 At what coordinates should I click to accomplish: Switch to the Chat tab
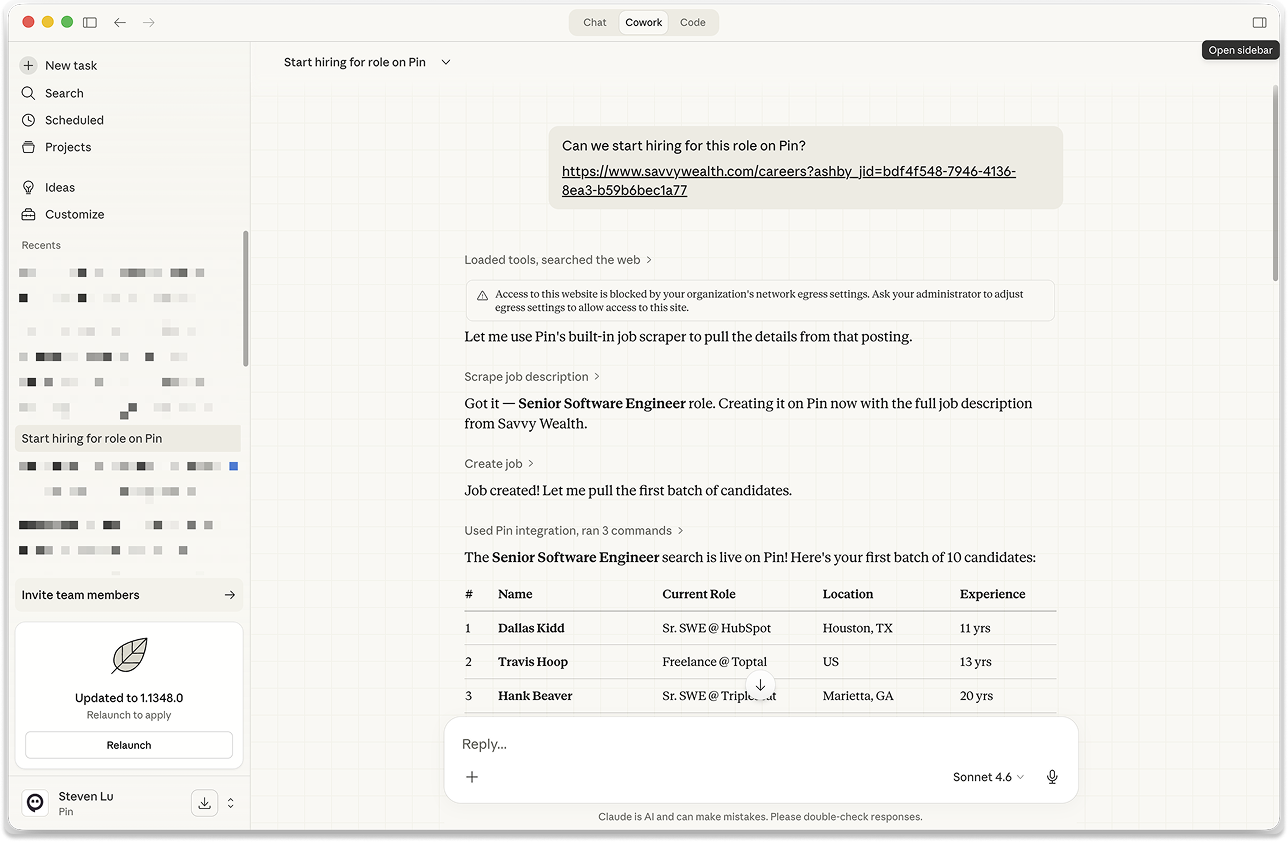(x=595, y=22)
